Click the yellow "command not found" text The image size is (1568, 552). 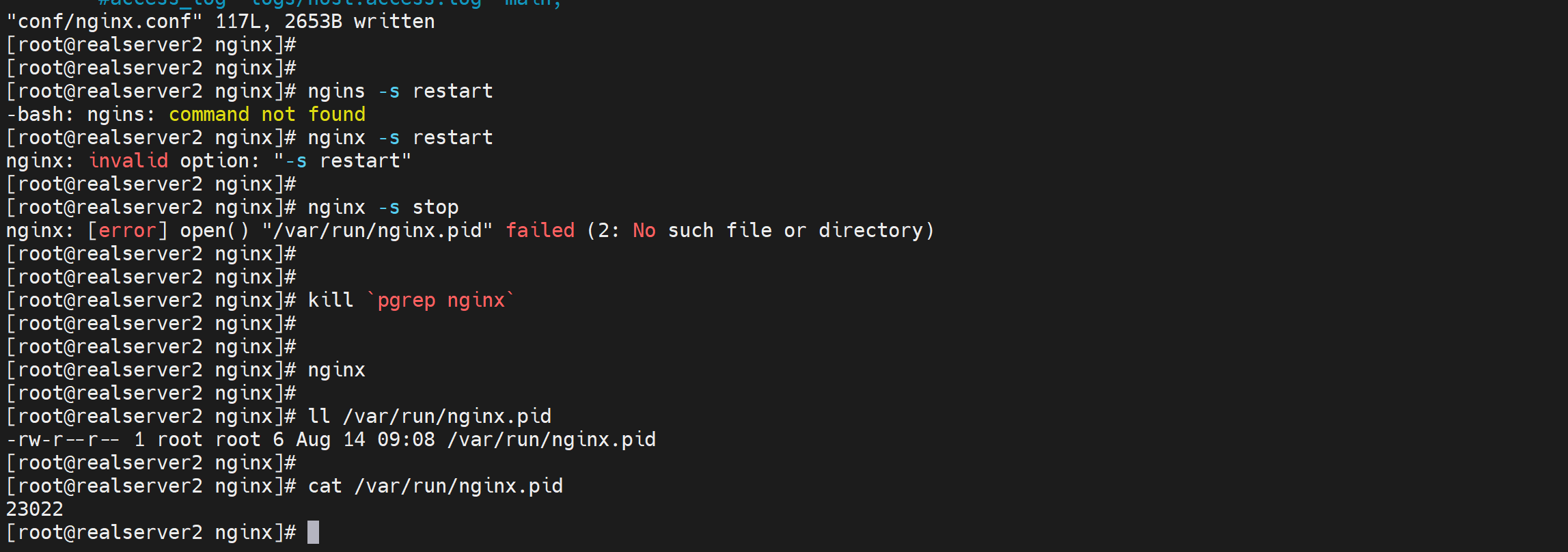[x=266, y=114]
